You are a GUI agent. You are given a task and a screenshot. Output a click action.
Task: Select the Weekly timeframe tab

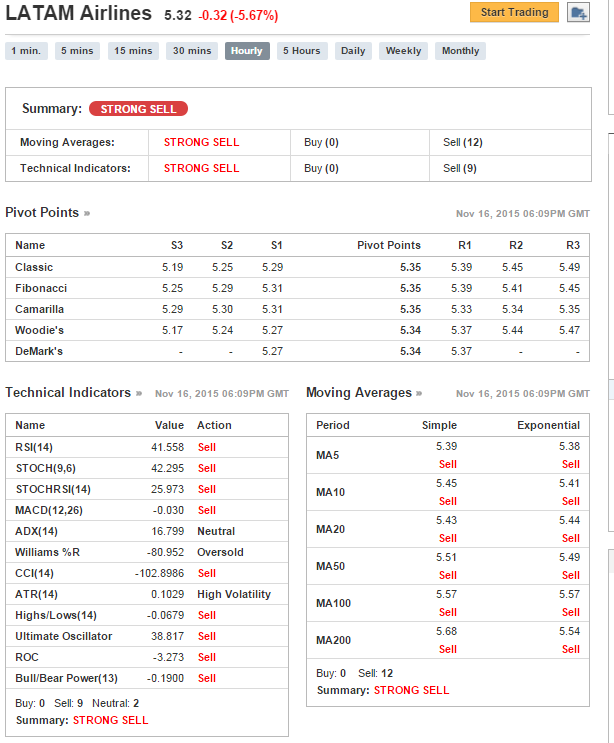click(x=403, y=51)
